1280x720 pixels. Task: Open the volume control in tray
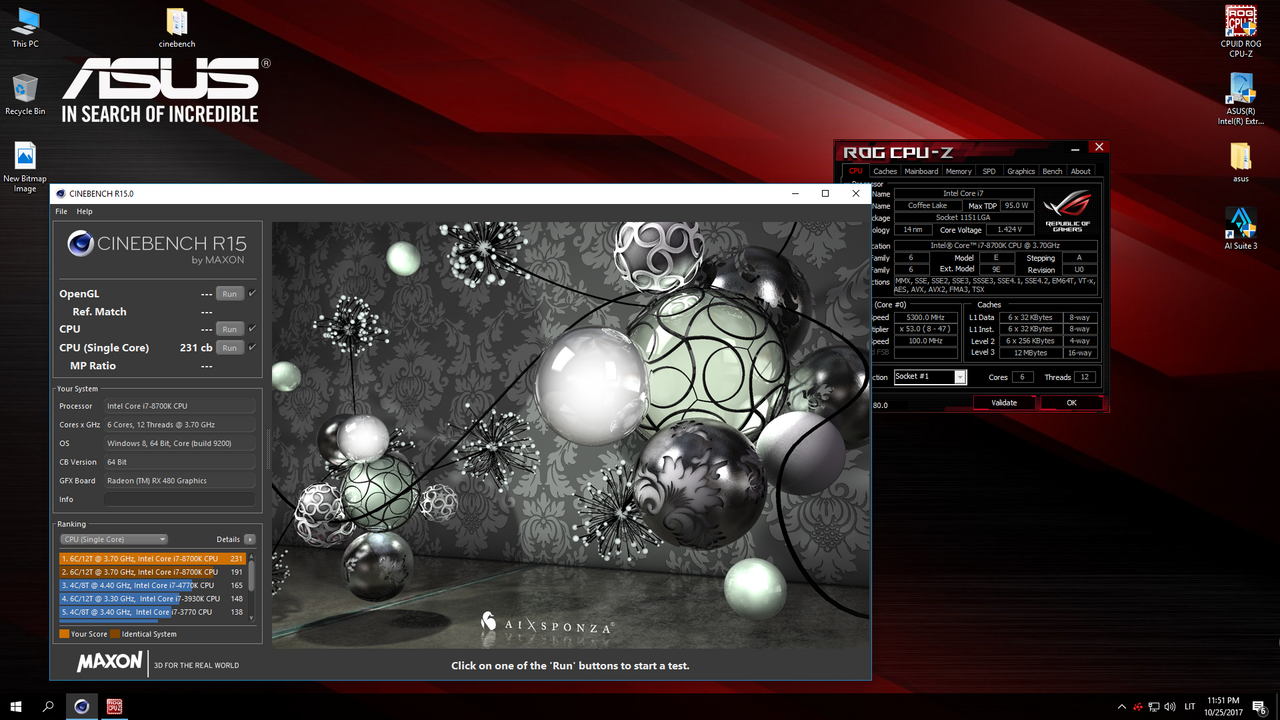point(1171,707)
